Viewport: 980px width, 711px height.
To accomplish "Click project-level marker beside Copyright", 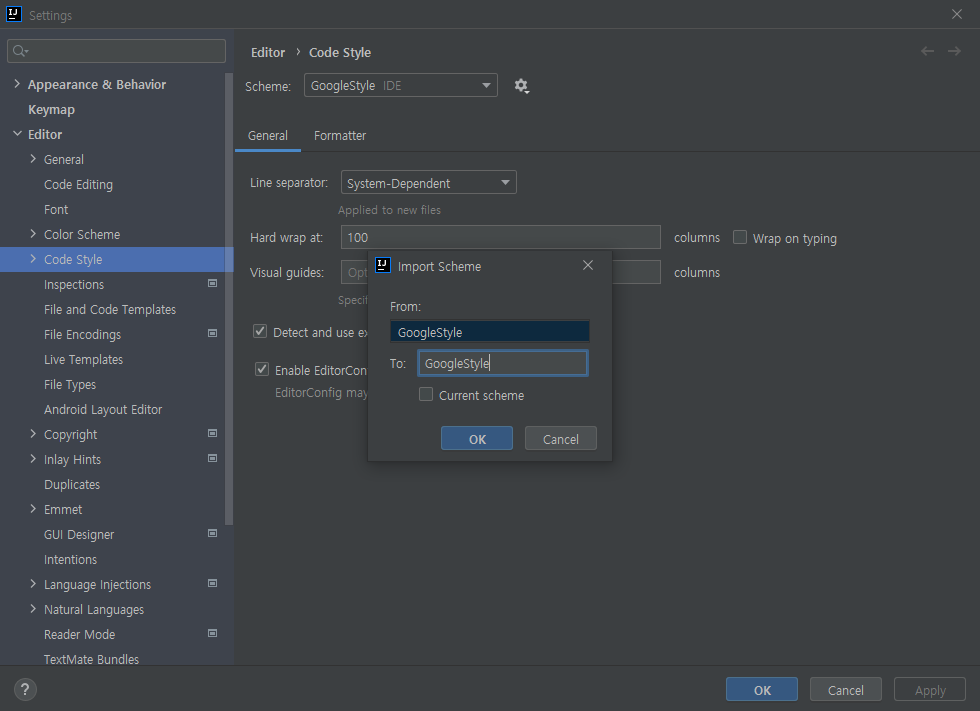I will point(212,434).
